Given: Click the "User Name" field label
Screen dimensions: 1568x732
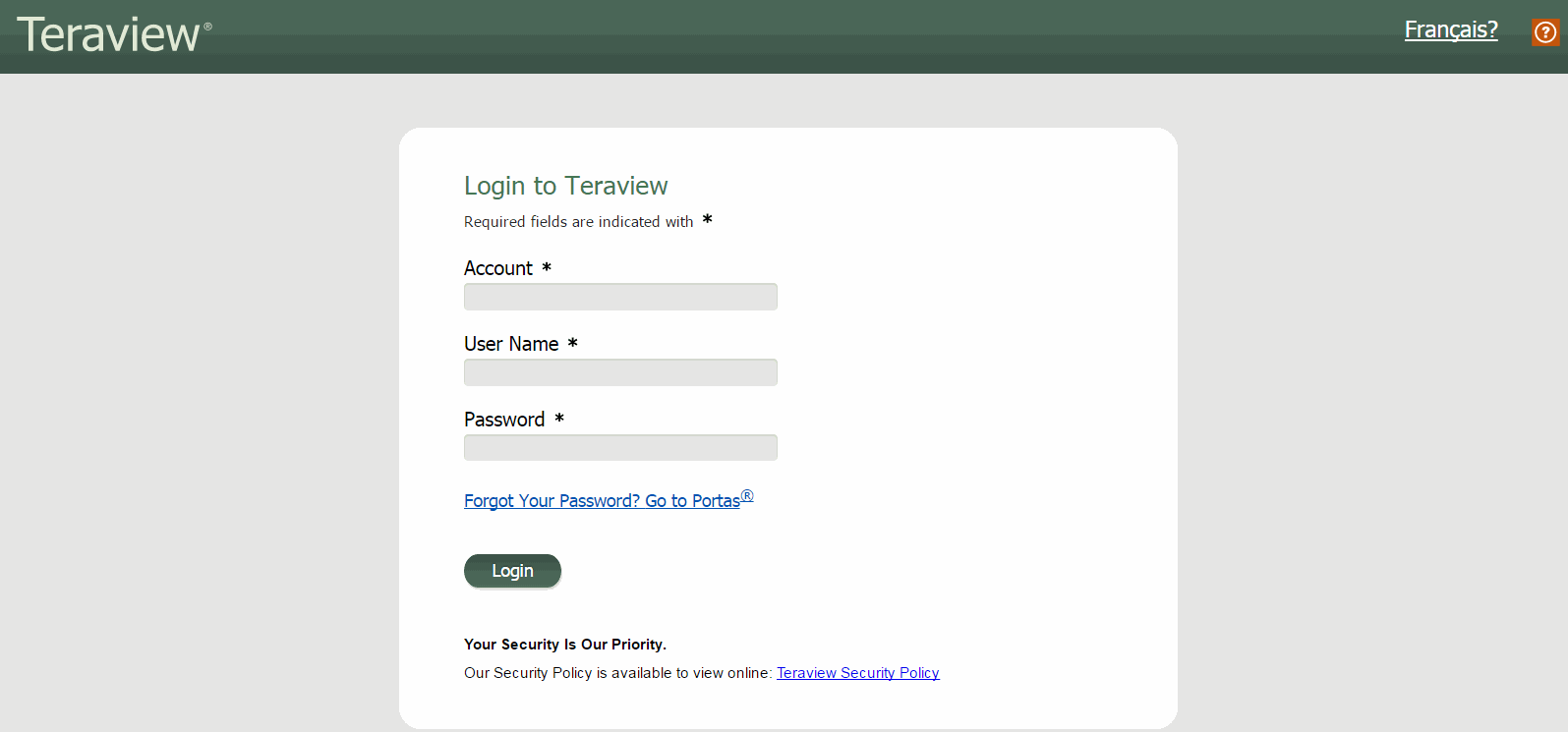Looking at the screenshot, I should [511, 344].
